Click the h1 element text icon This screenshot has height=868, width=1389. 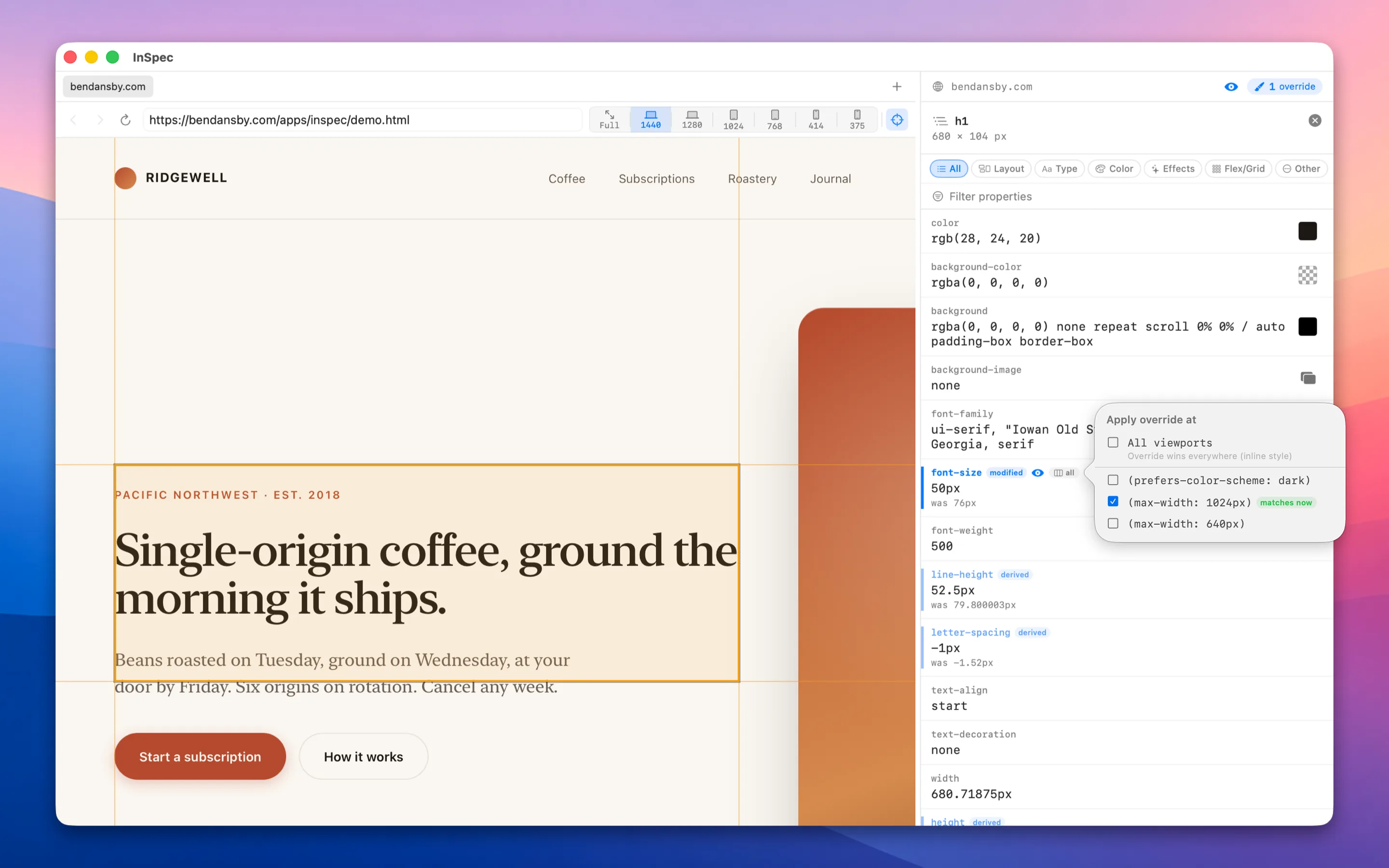940,121
